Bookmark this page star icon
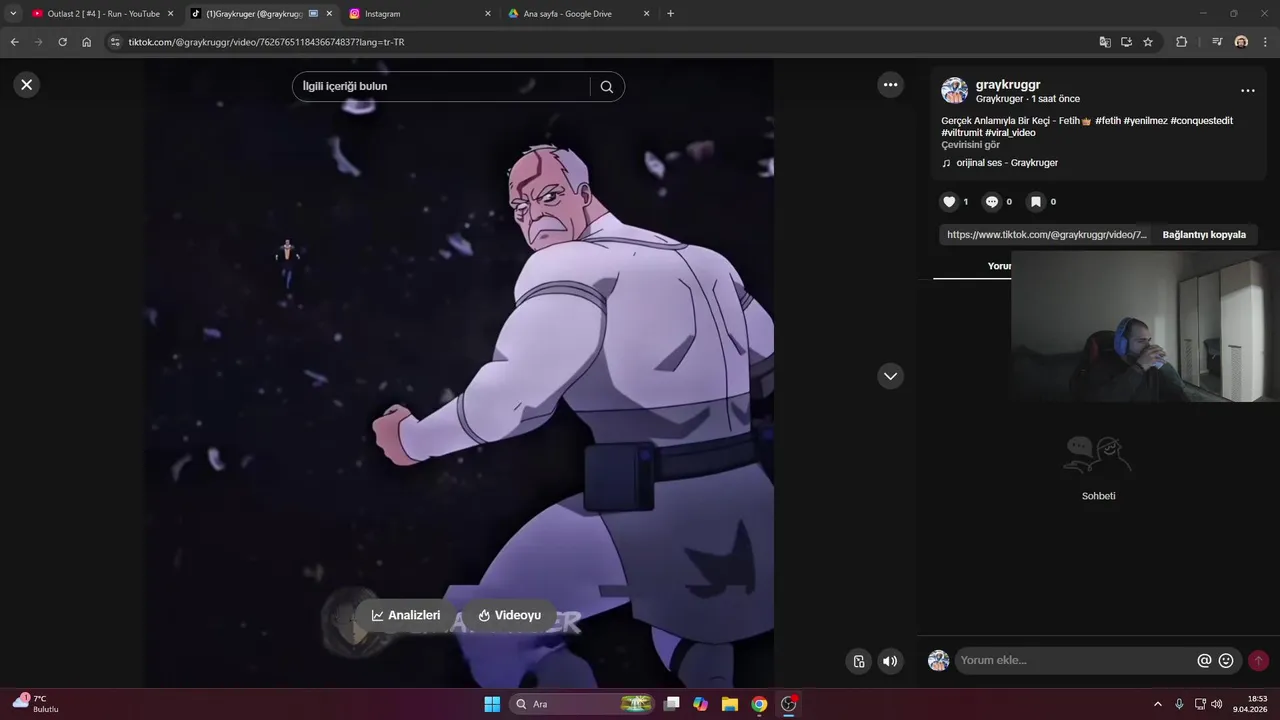This screenshot has width=1280, height=720. 1148,42
